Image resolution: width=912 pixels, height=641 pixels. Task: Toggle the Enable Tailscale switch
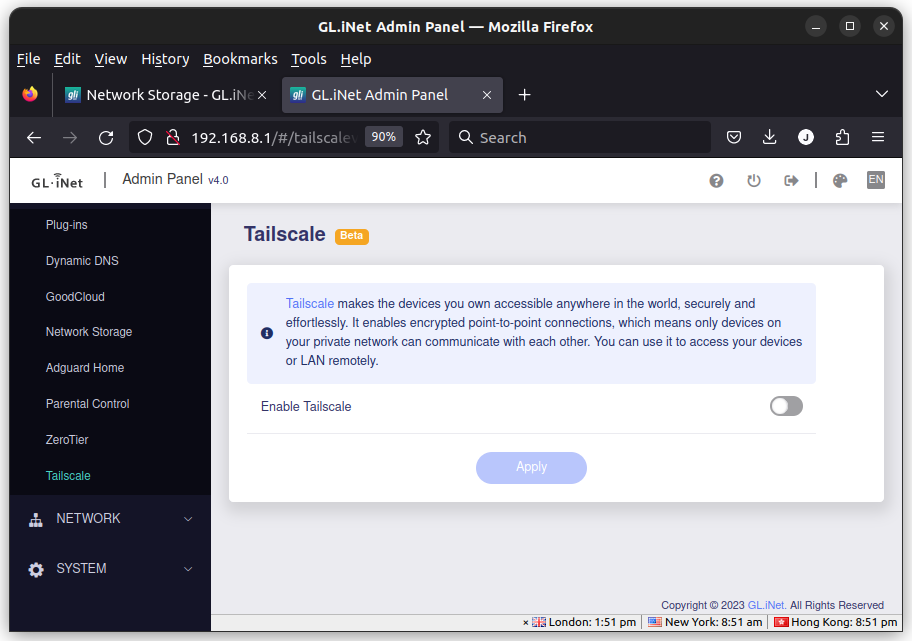point(786,406)
